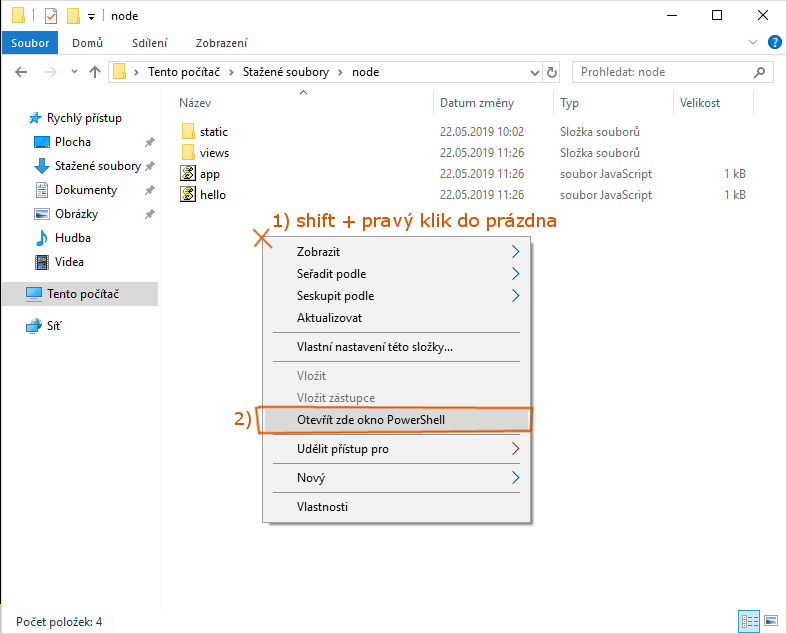Sort by the Datum změny column header
The height and width of the screenshot is (634, 787).
pos(477,103)
